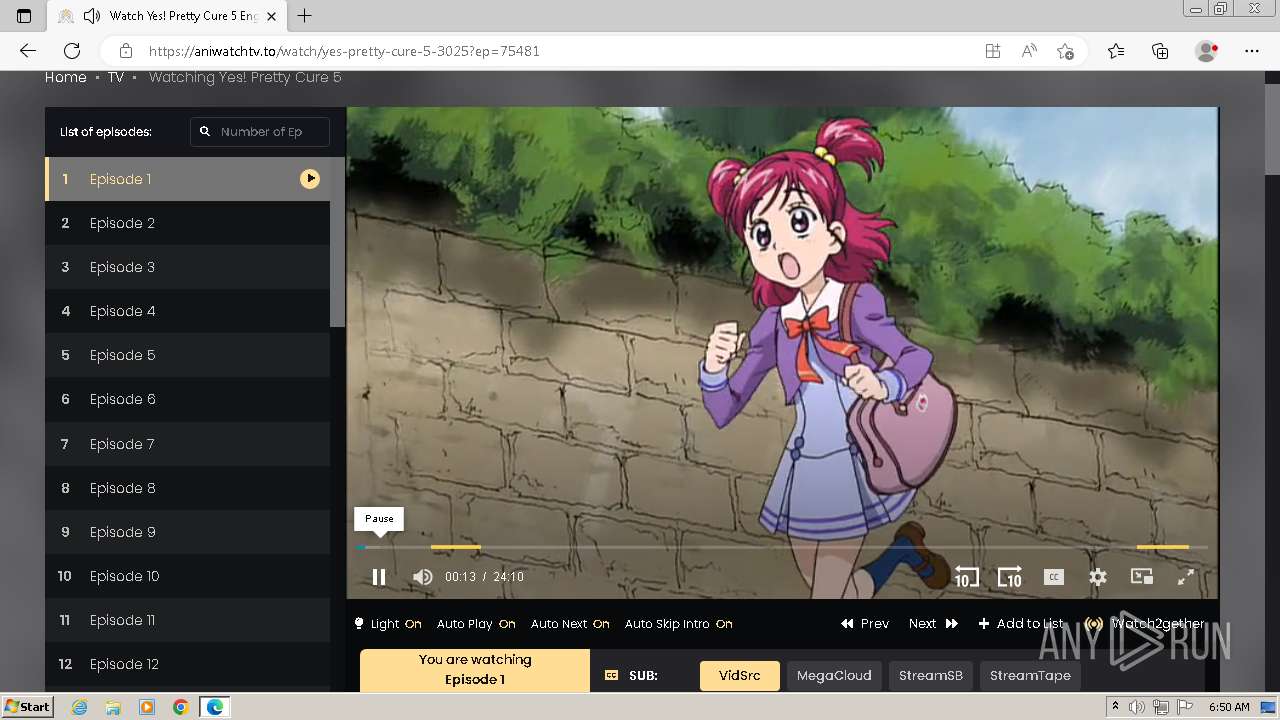Open File Explorer from taskbar
Viewport: 1280px width, 720px height.
(x=113, y=707)
